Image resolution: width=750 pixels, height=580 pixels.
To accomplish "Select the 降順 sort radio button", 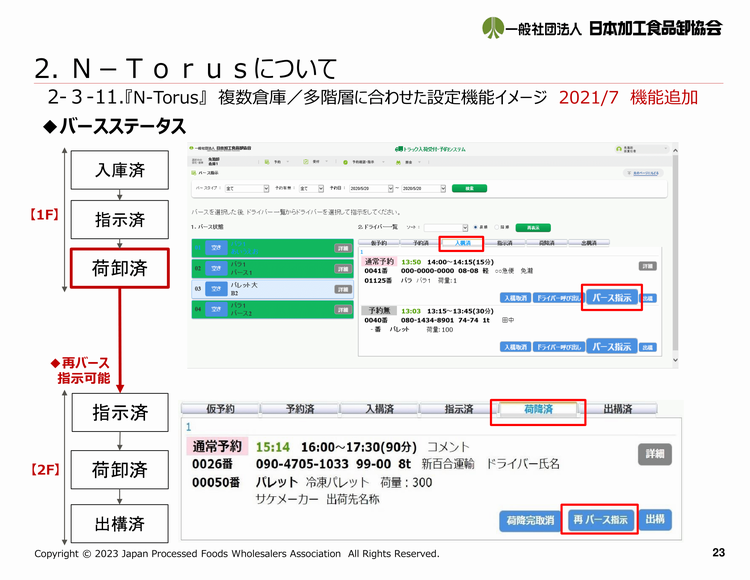I will [x=496, y=228].
